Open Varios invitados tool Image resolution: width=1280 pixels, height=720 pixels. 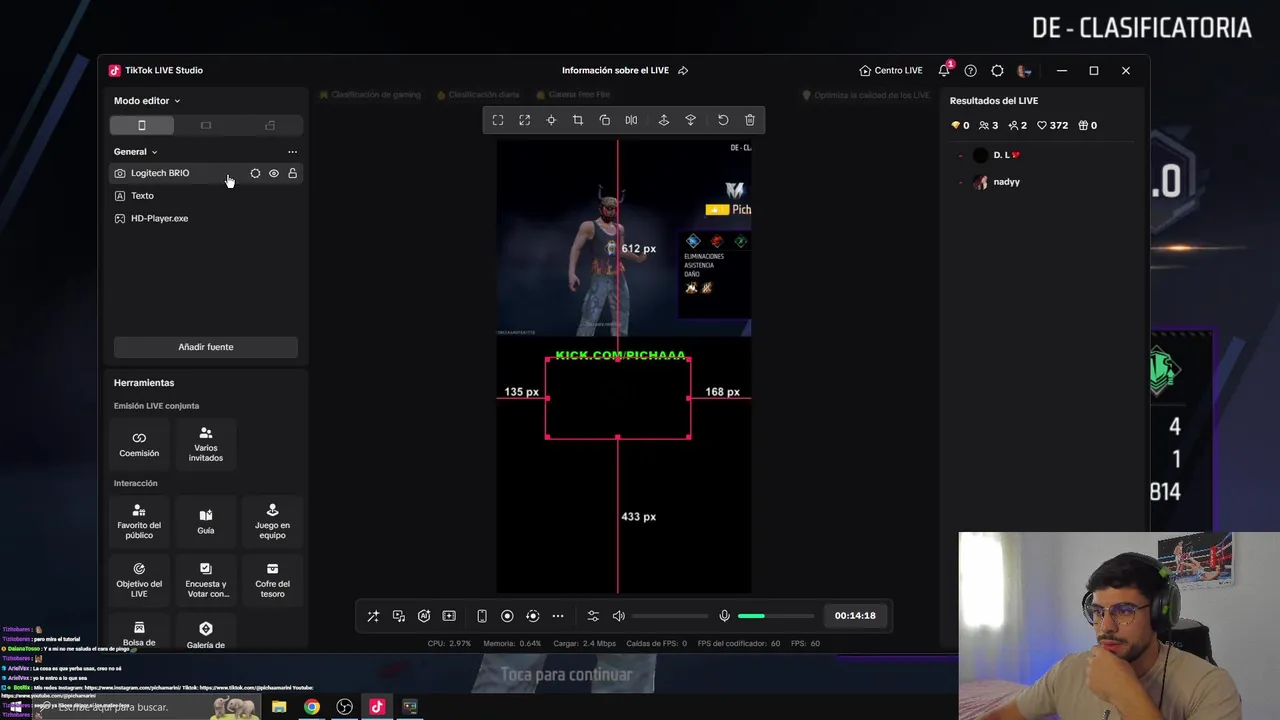(x=206, y=445)
